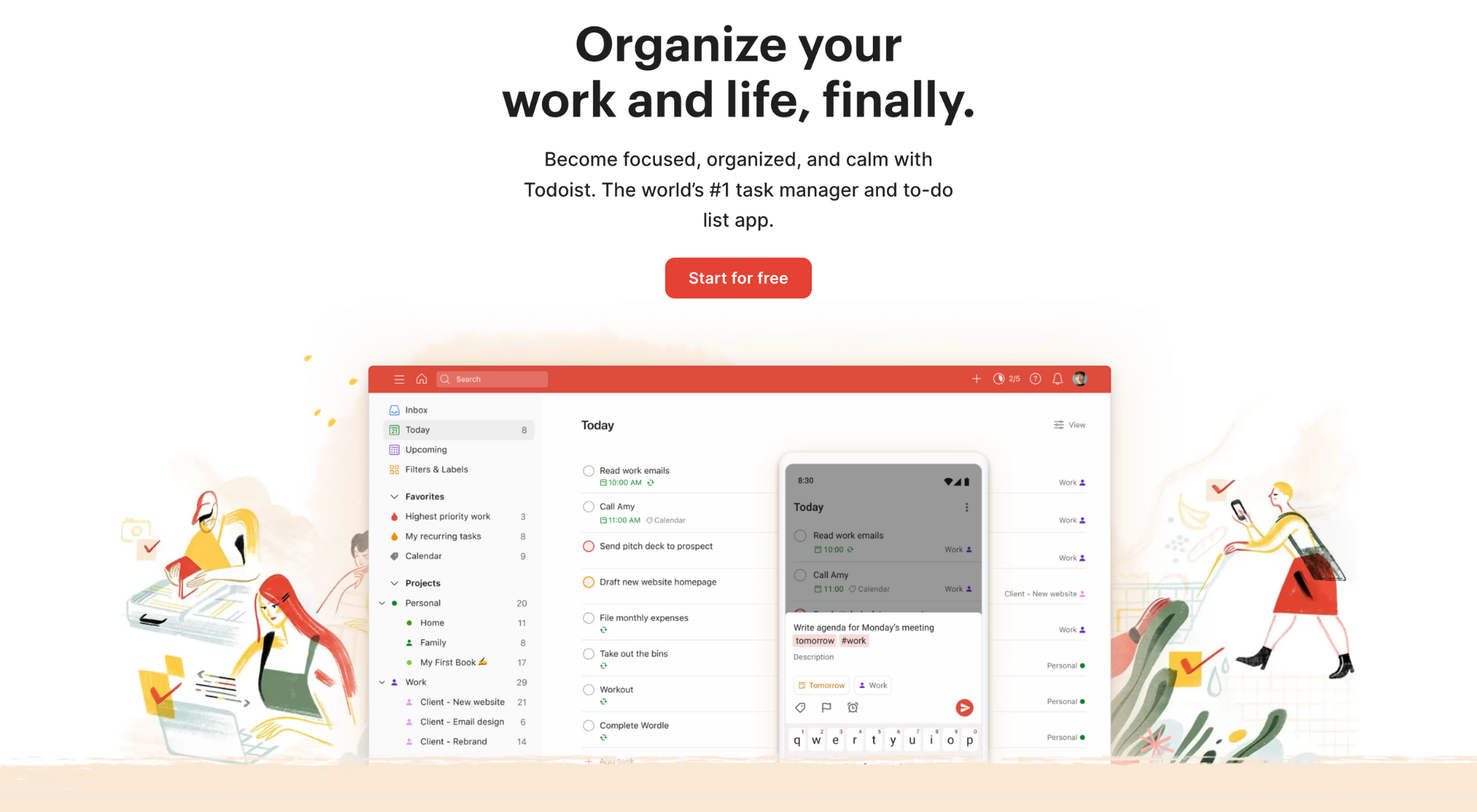
Task: Click Start for free button
Action: click(739, 278)
